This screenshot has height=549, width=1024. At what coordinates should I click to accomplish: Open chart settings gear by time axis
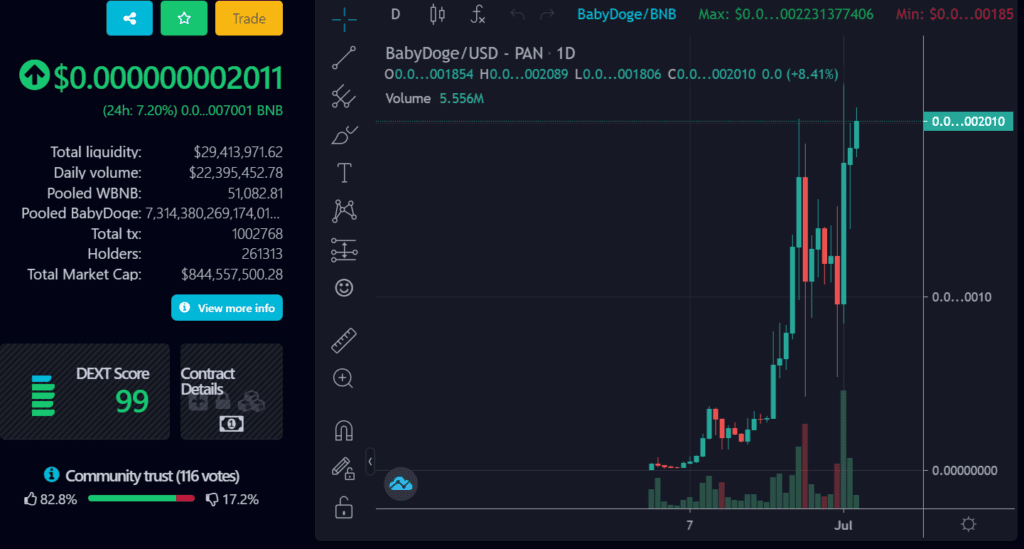tap(968, 524)
